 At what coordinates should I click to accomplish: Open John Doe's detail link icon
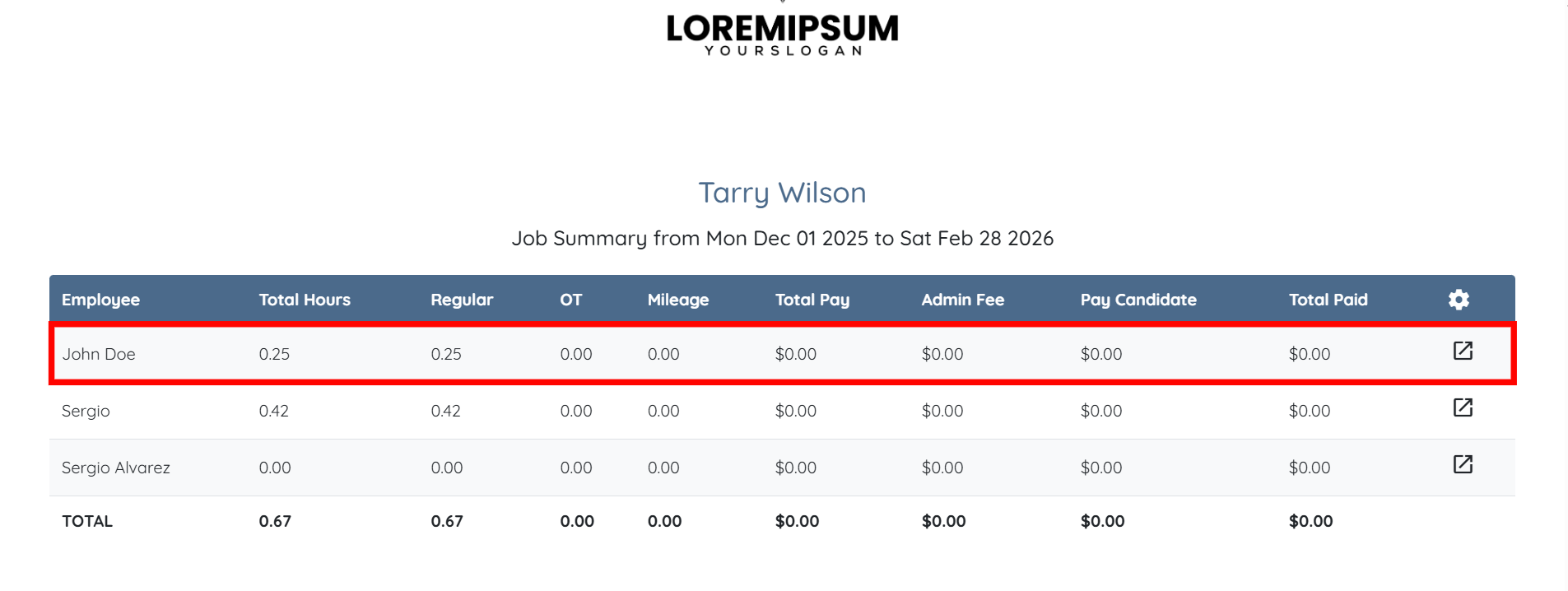[1463, 351]
